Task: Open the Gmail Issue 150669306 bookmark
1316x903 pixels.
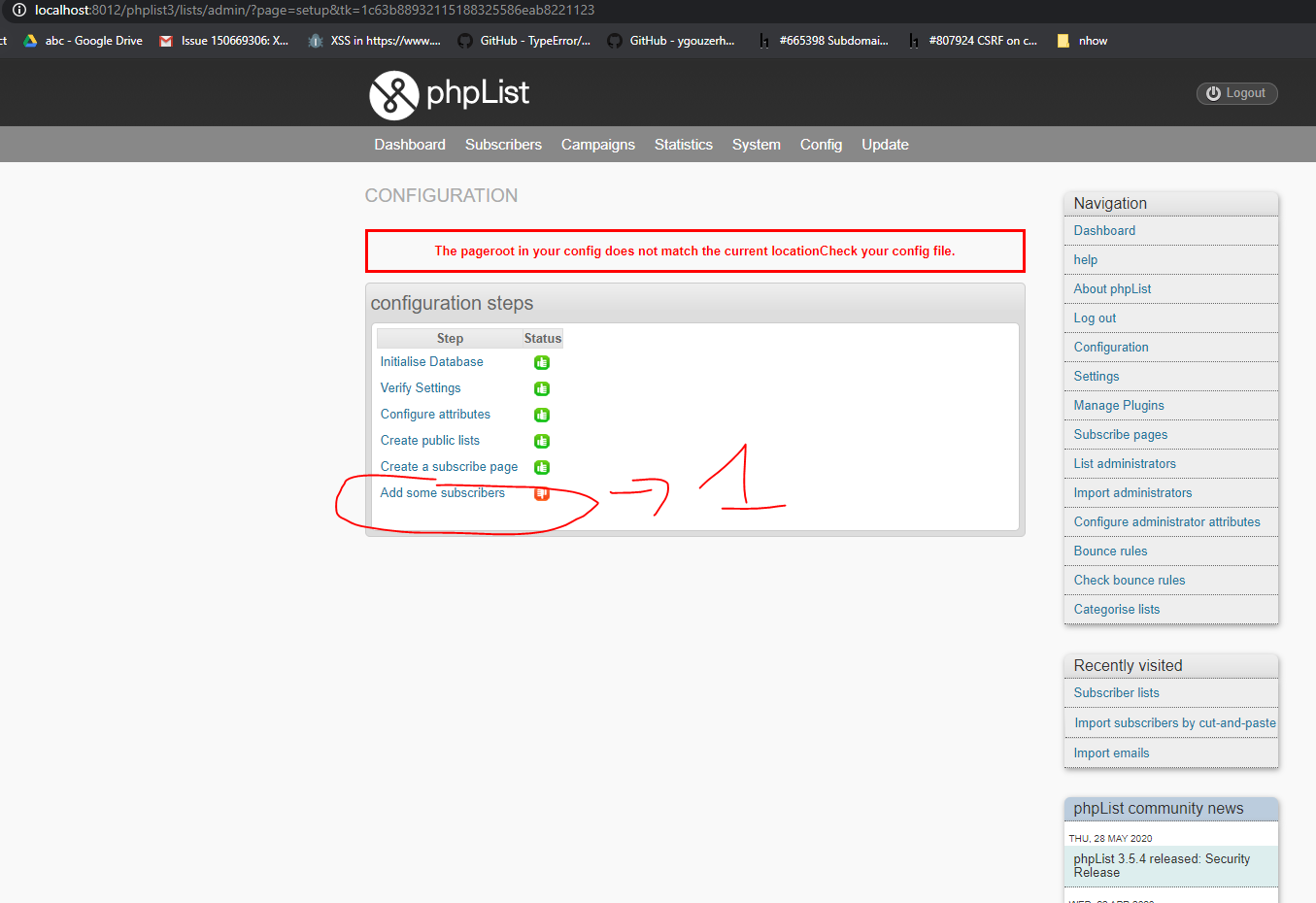Action: click(224, 41)
